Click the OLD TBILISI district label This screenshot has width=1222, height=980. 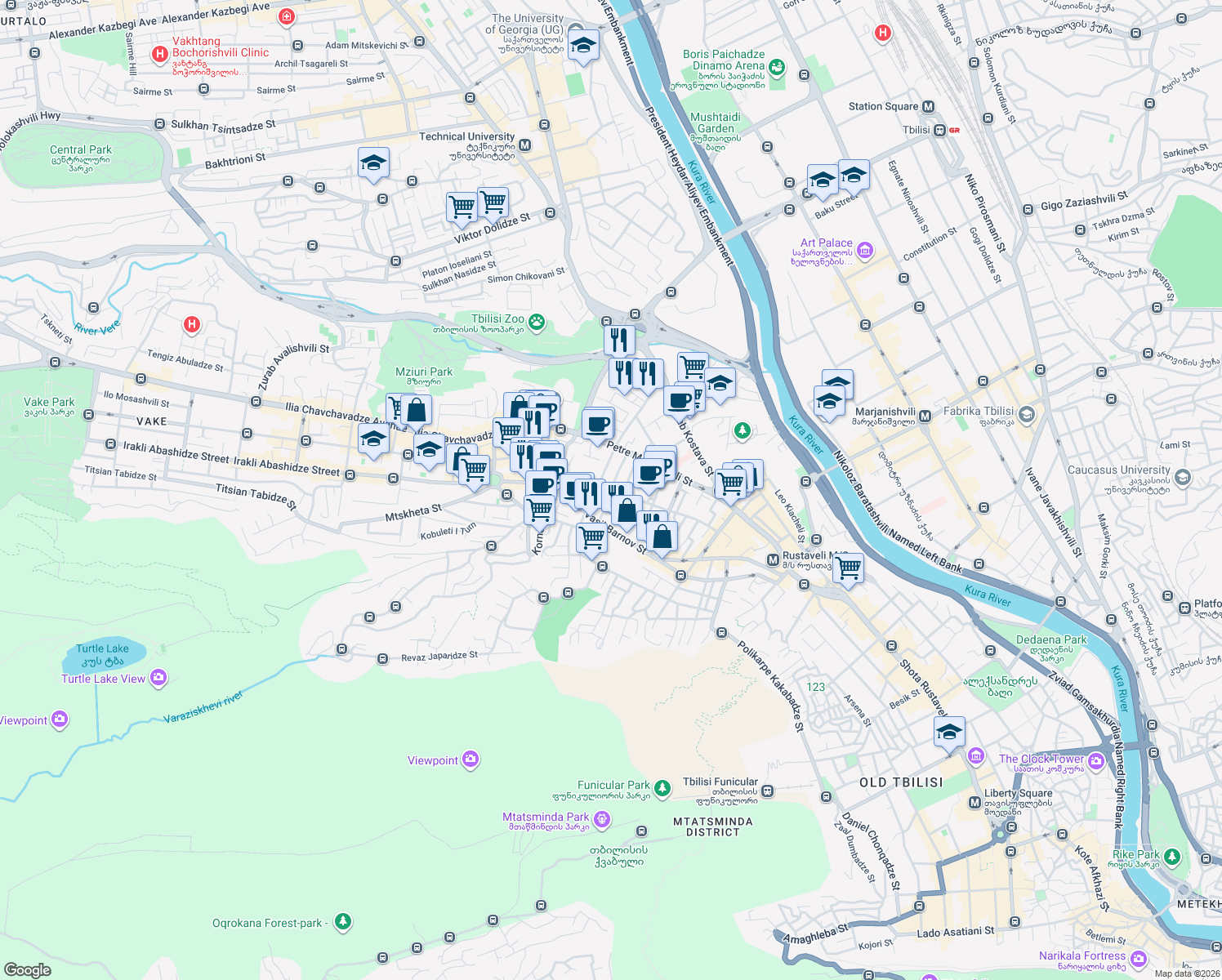[901, 782]
